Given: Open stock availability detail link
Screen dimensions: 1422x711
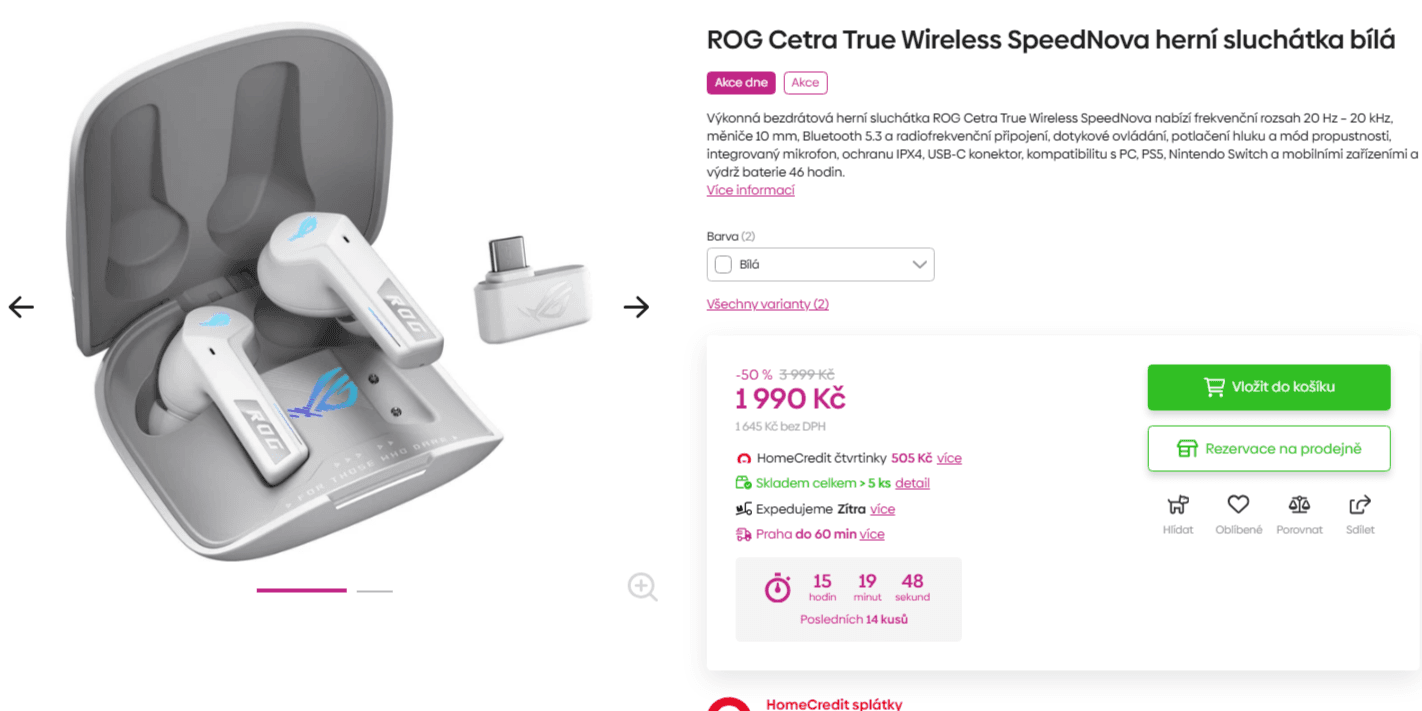Looking at the screenshot, I should coord(912,483).
